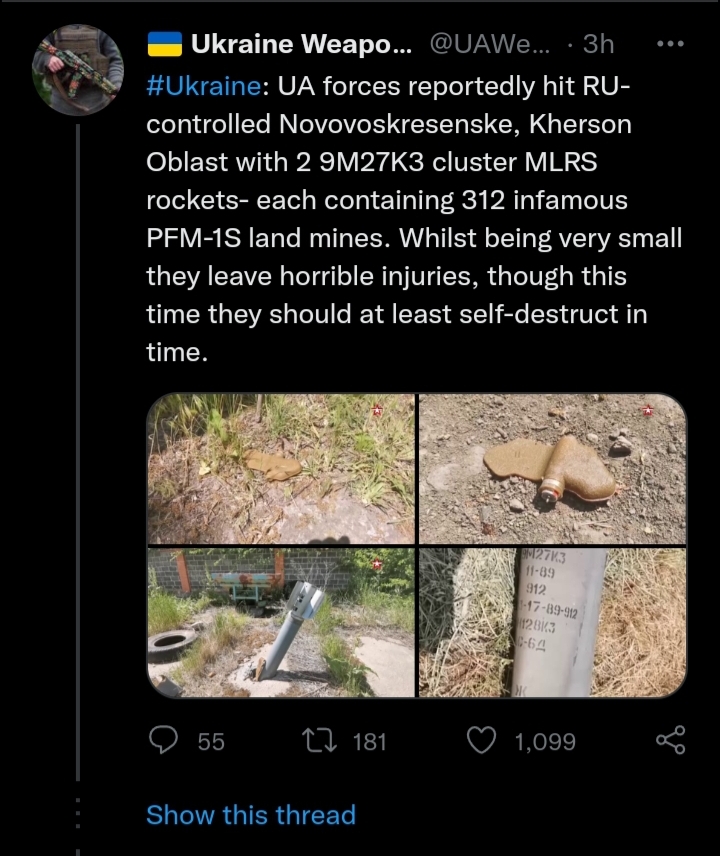
Task: Click the 55 replies count
Action: coord(211,741)
